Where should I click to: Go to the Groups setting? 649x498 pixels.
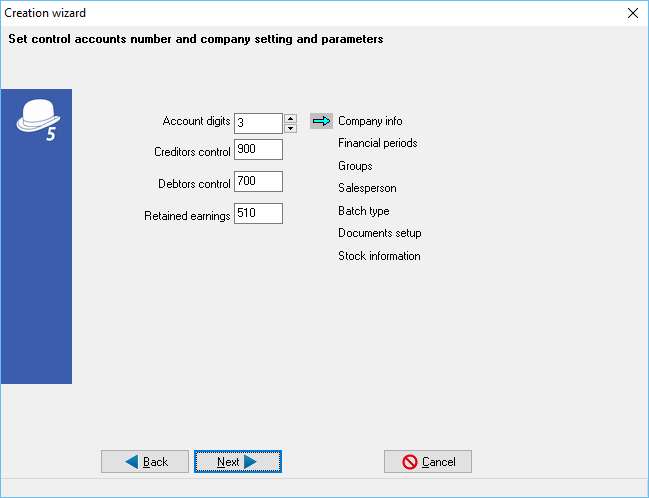point(355,166)
